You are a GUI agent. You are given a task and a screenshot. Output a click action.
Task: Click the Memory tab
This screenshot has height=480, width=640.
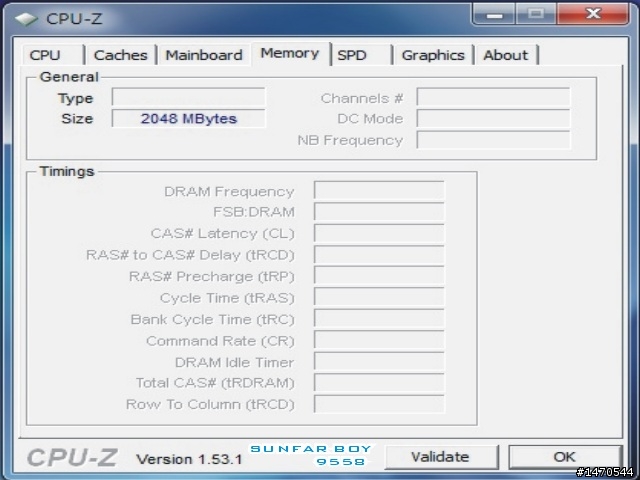click(x=290, y=53)
